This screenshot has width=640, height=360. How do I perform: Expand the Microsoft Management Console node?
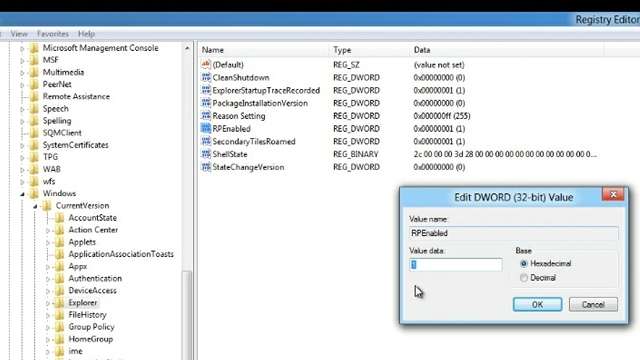click(x=22, y=49)
